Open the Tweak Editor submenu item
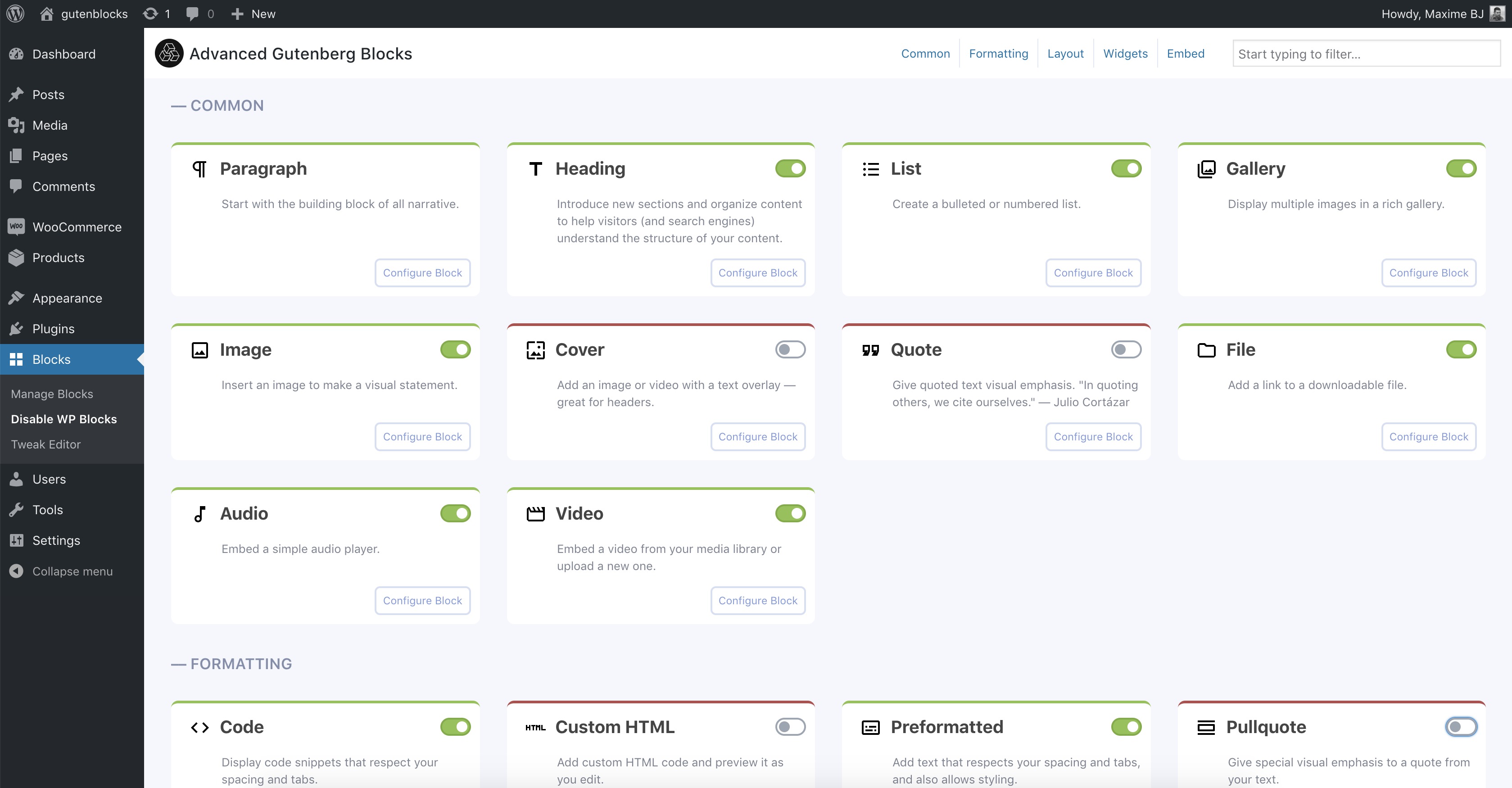Screen dimensions: 1512x788 click(46, 444)
